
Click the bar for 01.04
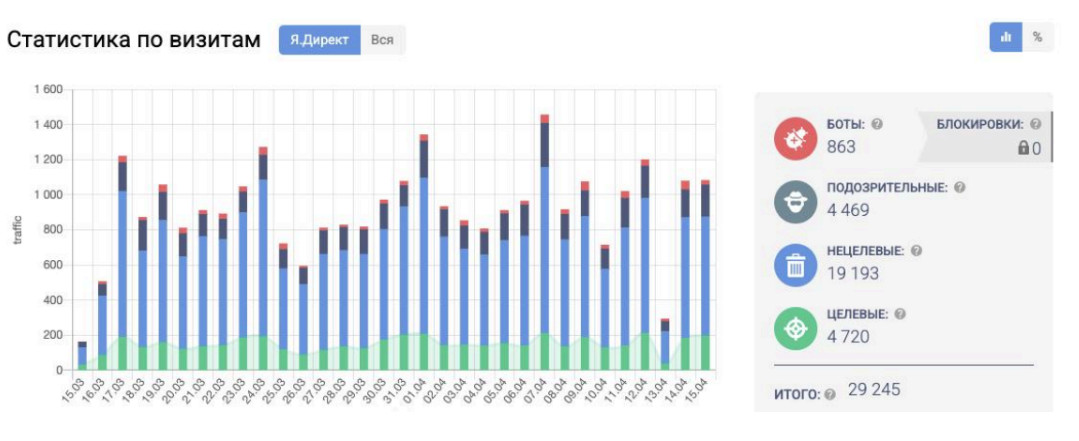[x=424, y=252]
